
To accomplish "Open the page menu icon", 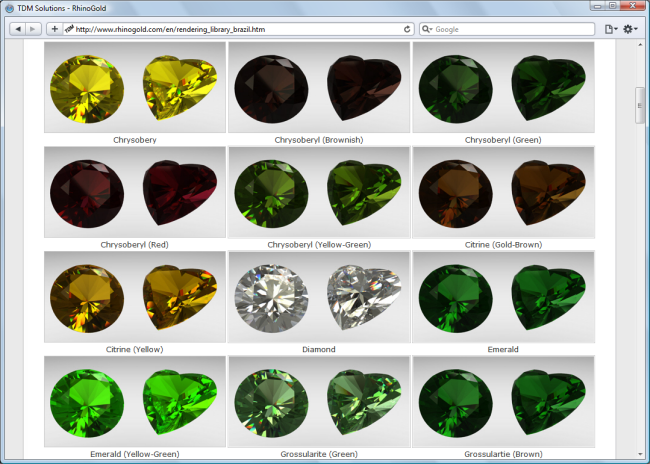I will pyautogui.click(x=611, y=29).
